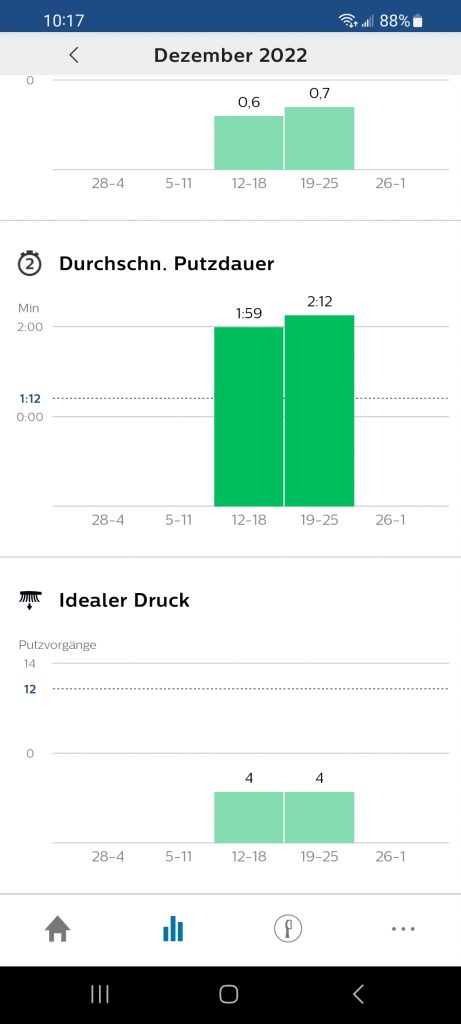The width and height of the screenshot is (461, 1024).
Task: Tap the timer icon beside Durchschn. Putzdauer
Action: point(29,263)
